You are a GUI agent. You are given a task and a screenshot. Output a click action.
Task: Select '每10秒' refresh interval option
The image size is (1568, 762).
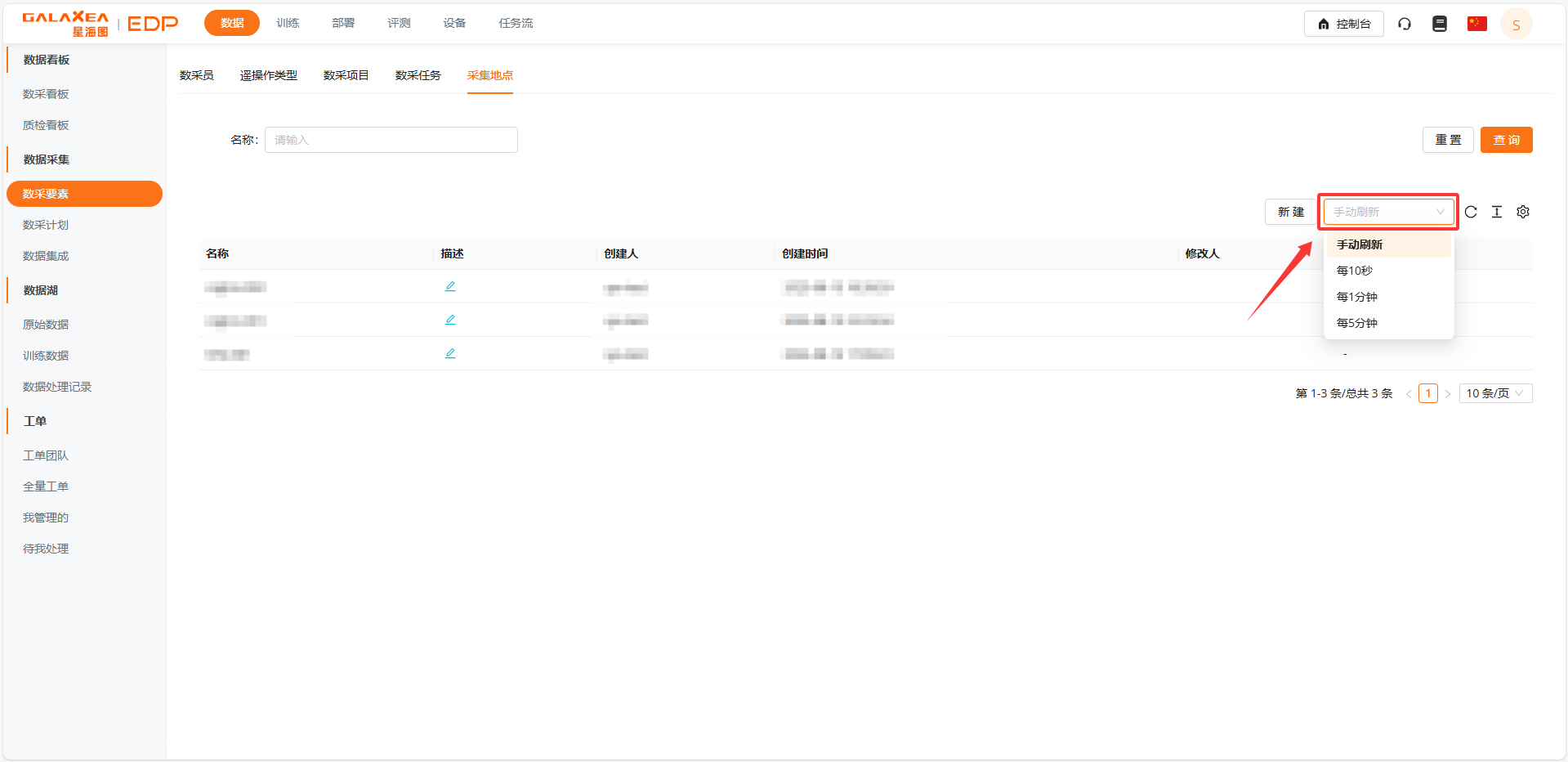[1355, 271]
